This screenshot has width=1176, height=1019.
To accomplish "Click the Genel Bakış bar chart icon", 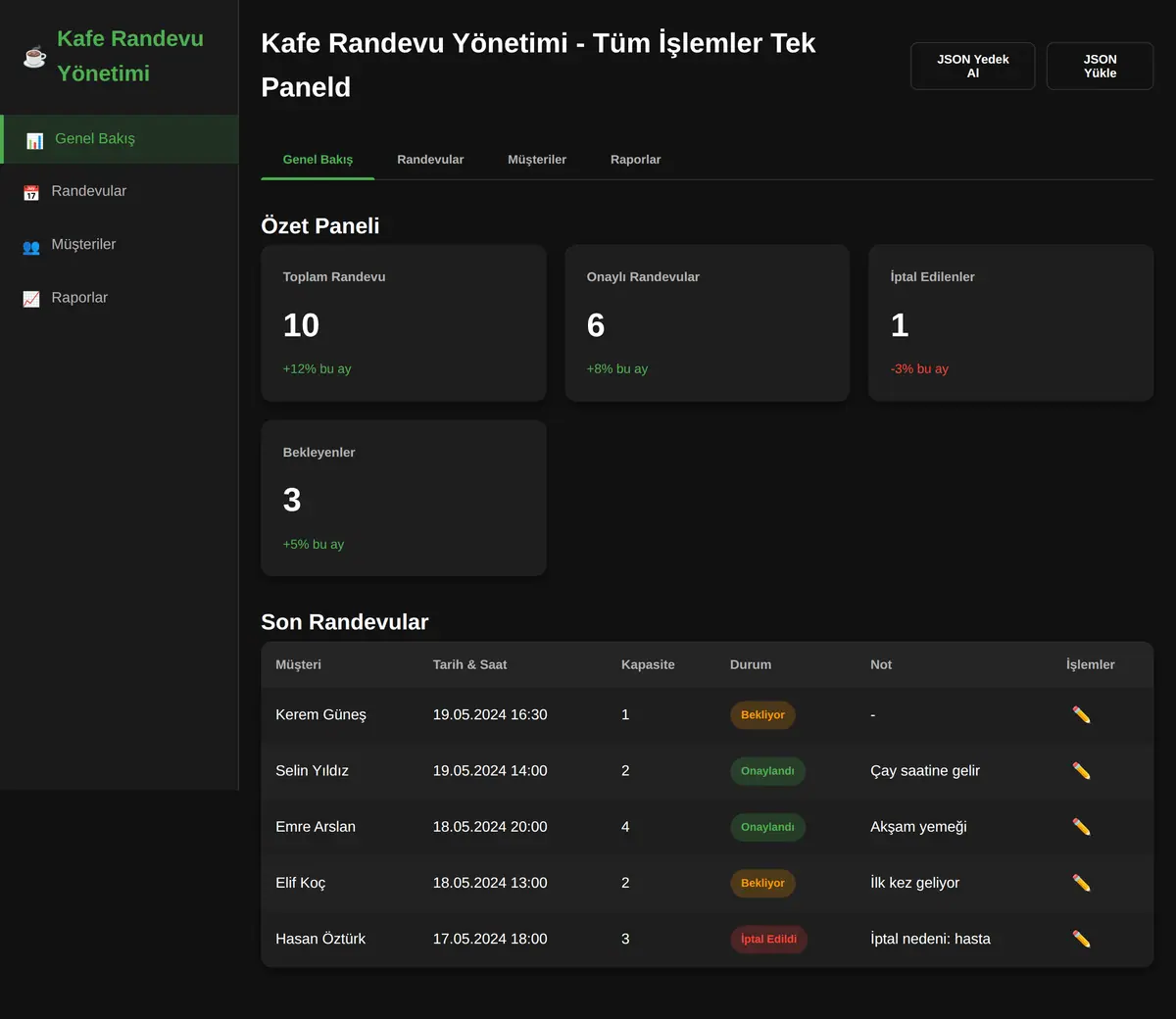I will coord(34,140).
